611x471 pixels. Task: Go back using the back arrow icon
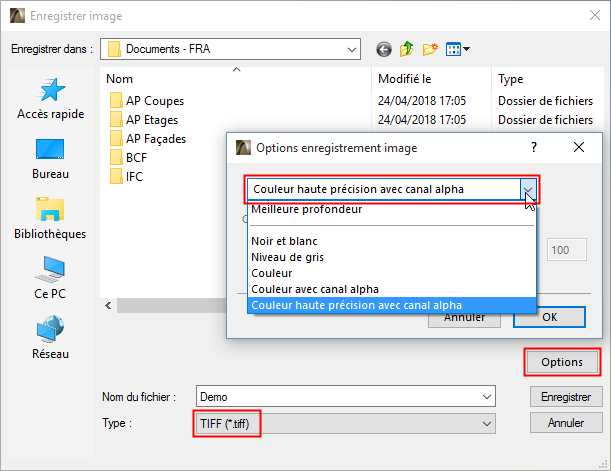pos(384,49)
